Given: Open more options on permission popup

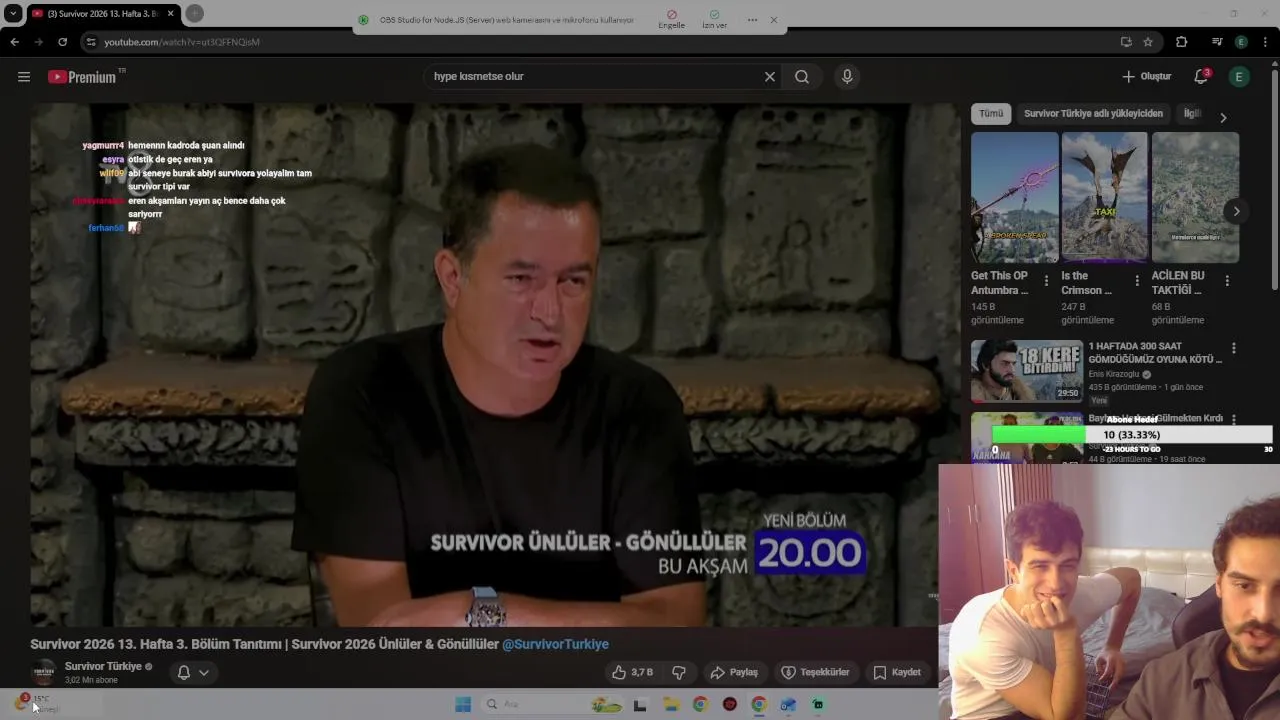Looking at the screenshot, I should [x=752, y=20].
